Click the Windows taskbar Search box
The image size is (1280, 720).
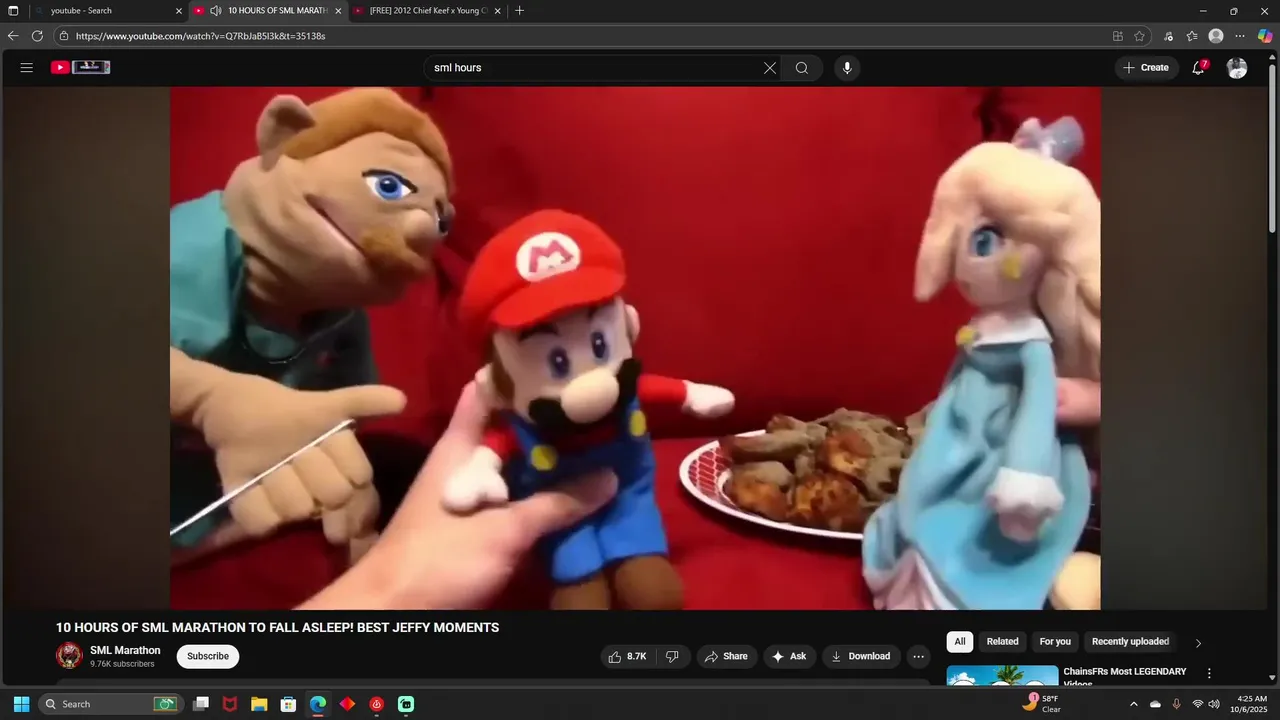point(109,704)
